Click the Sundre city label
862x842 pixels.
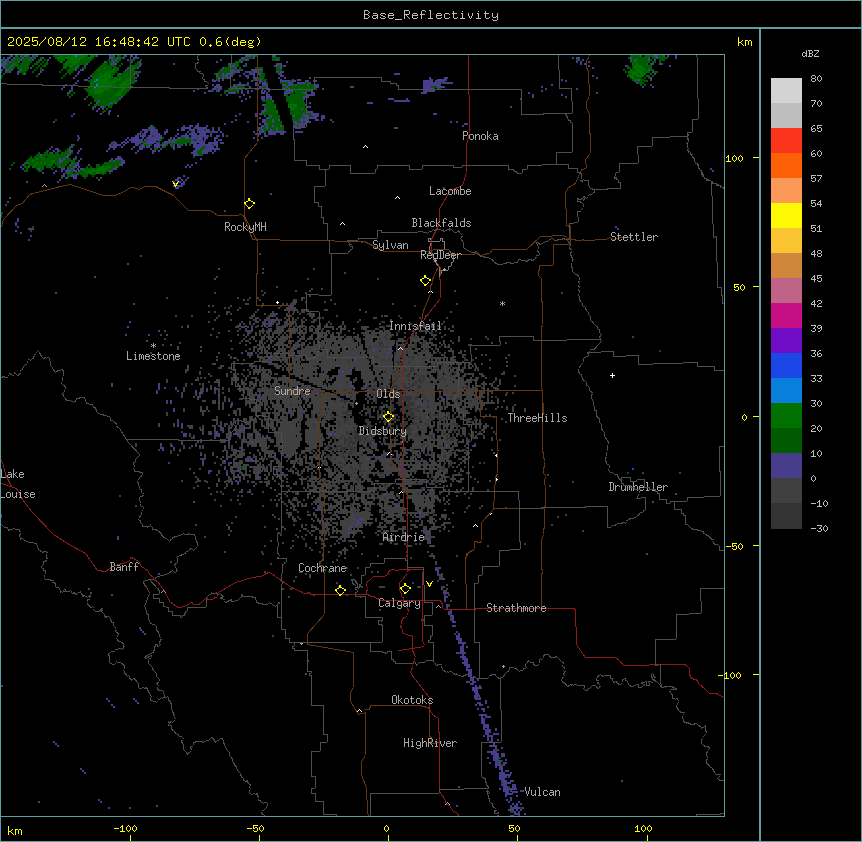point(292,391)
